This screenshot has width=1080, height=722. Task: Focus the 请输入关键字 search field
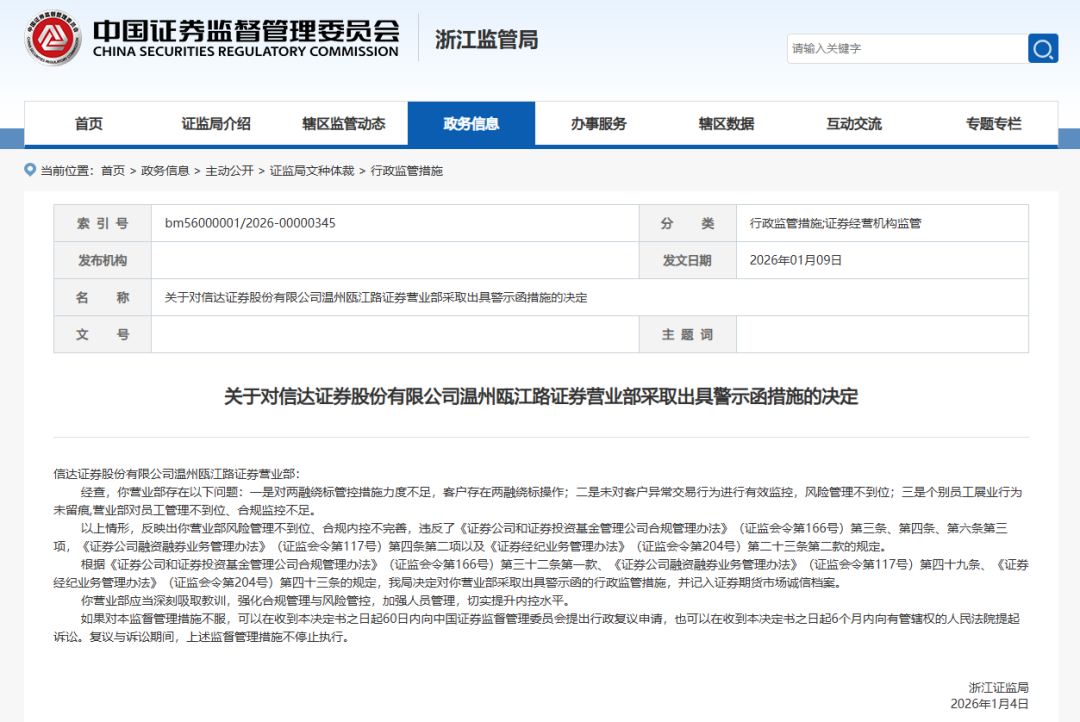907,48
